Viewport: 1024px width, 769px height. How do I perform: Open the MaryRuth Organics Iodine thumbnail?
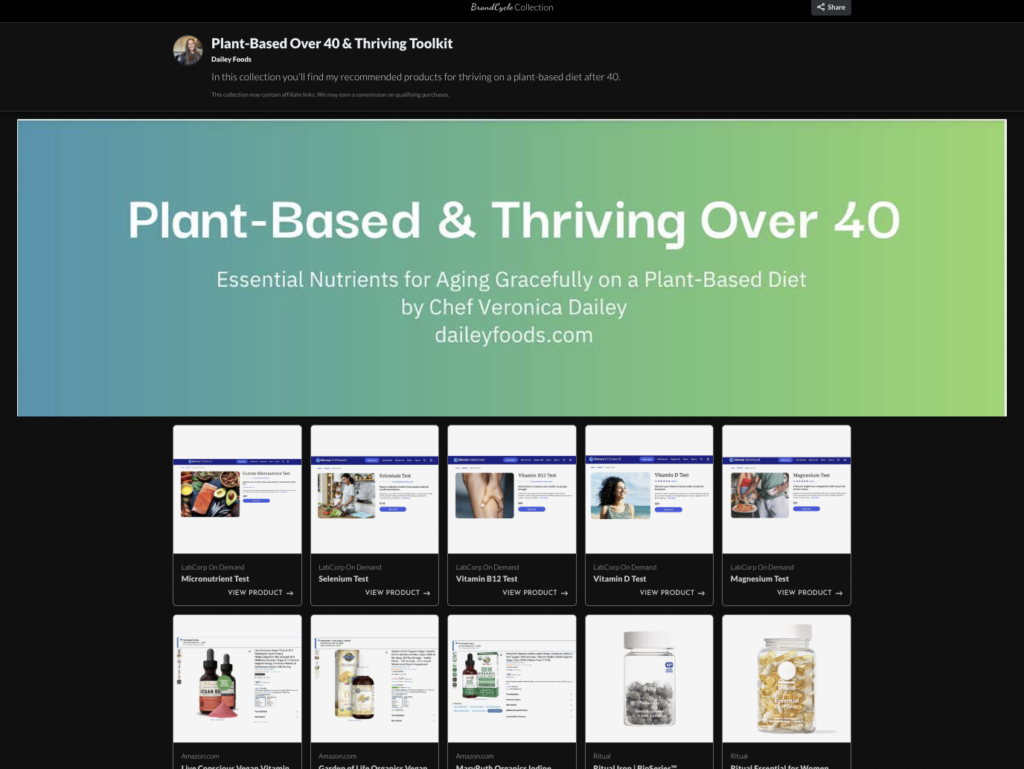[512, 678]
